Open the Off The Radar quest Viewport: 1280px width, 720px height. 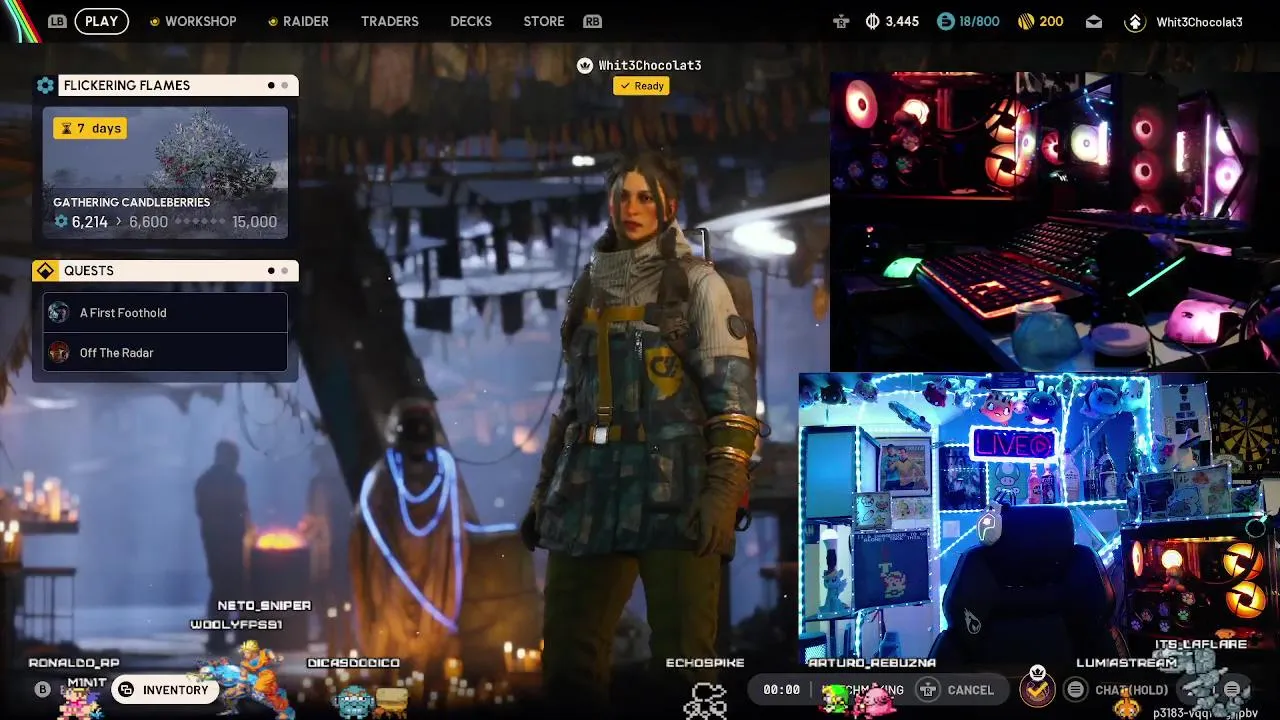pos(165,353)
